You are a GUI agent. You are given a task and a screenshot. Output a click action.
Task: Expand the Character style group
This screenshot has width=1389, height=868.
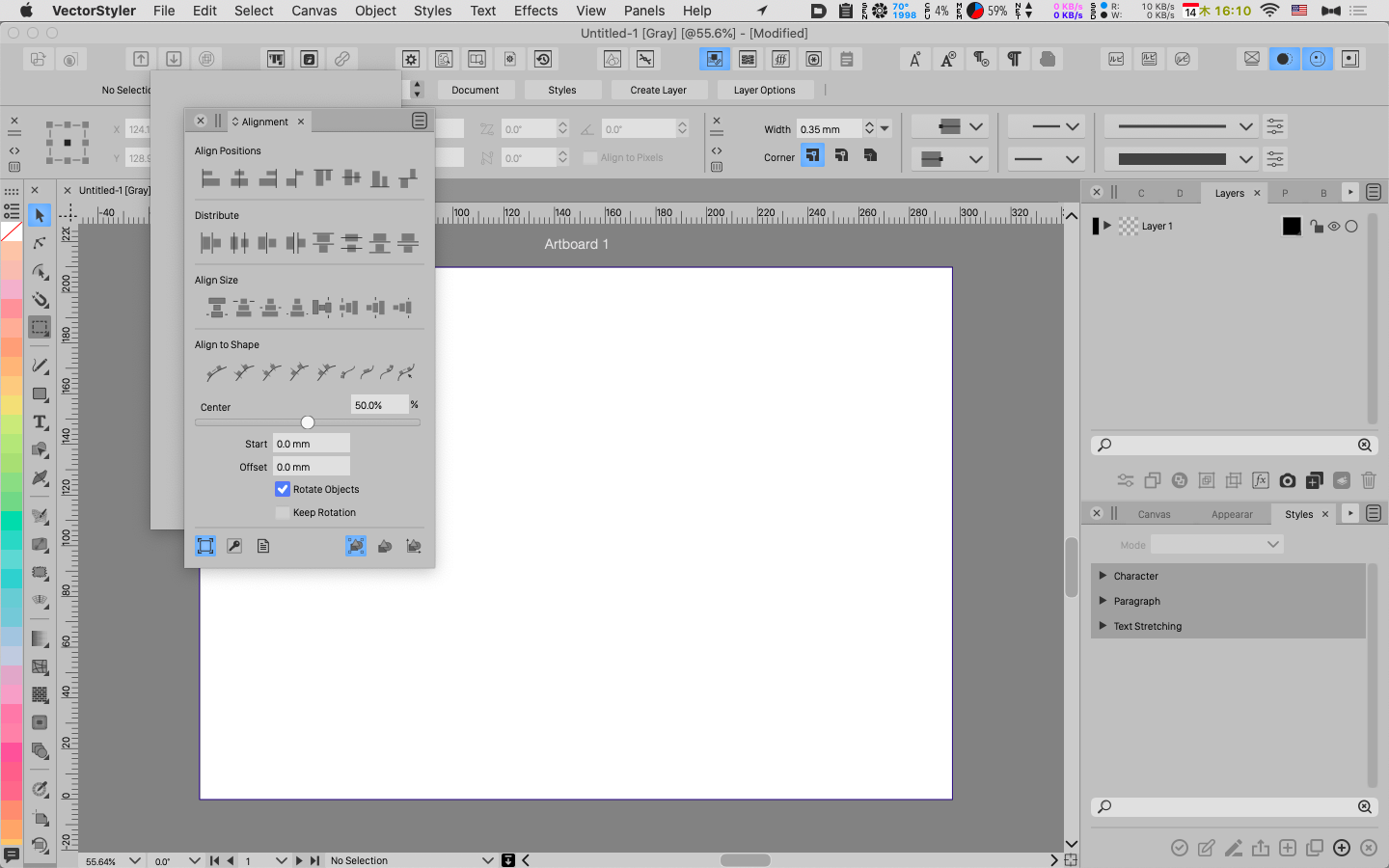pos(1103,576)
